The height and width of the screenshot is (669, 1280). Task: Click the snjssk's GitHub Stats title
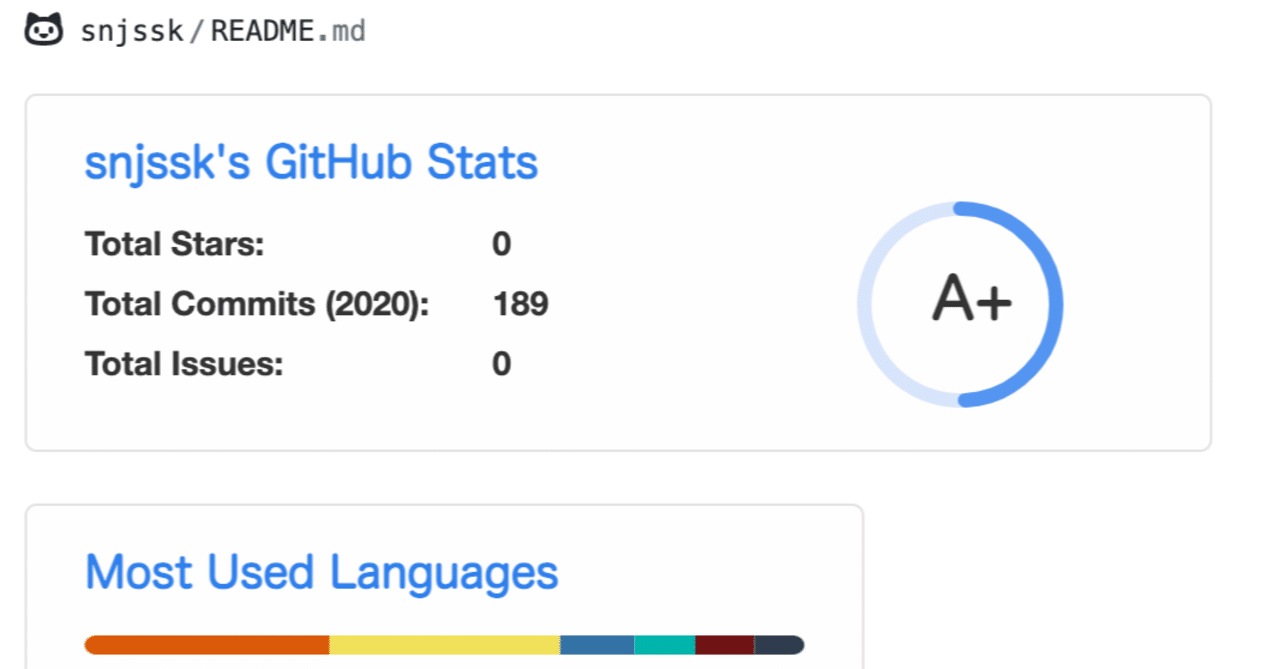[x=311, y=161]
